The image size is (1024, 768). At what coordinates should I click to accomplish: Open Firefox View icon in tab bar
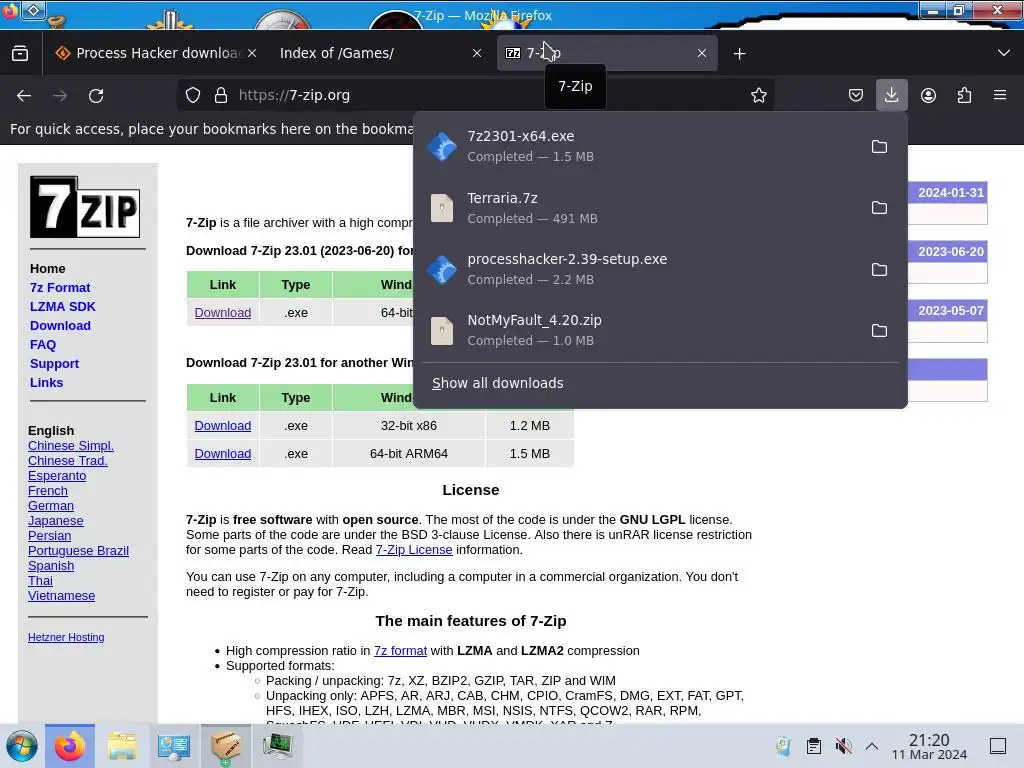pos(20,53)
